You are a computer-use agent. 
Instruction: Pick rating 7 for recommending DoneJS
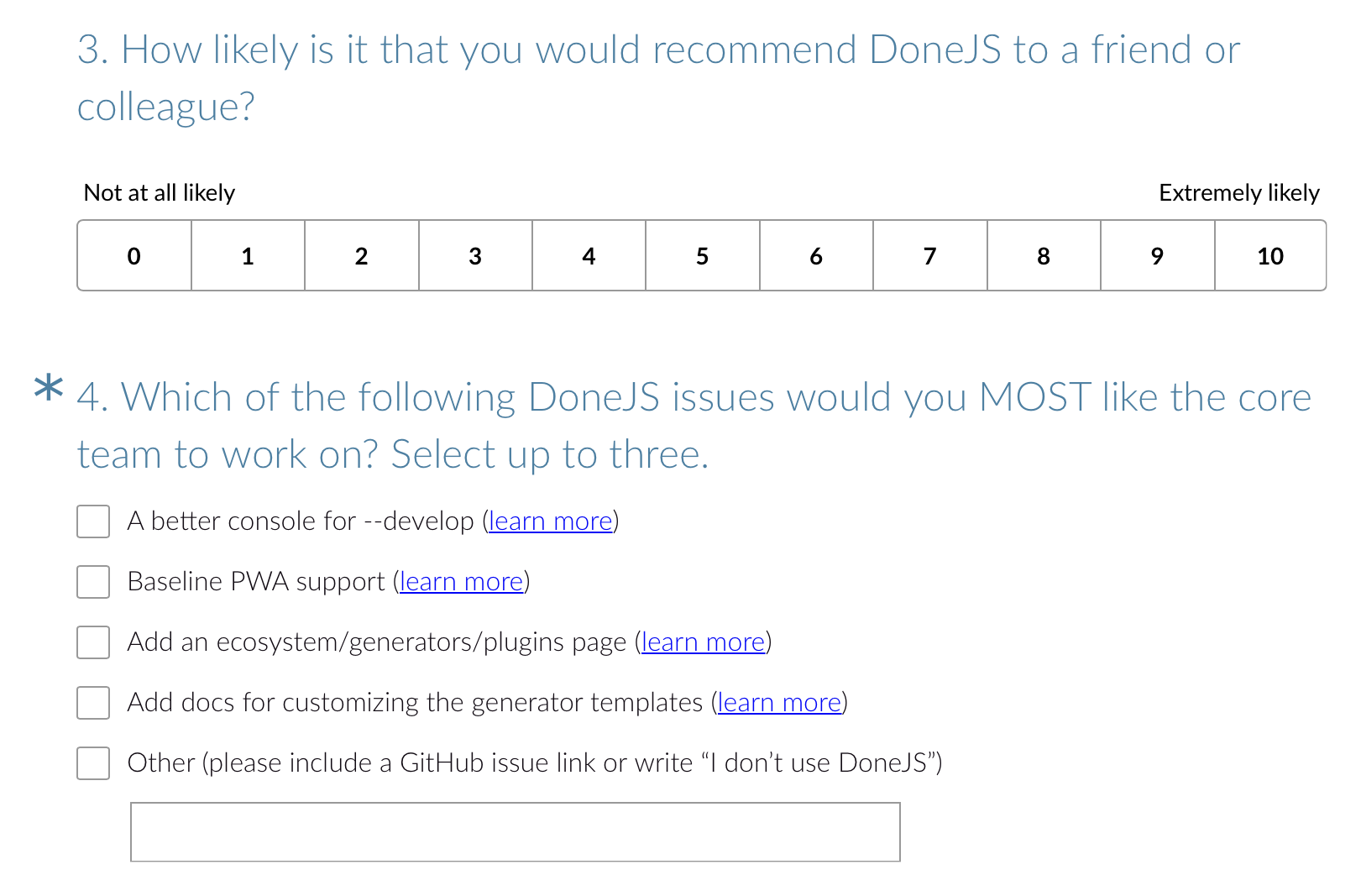pos(930,256)
